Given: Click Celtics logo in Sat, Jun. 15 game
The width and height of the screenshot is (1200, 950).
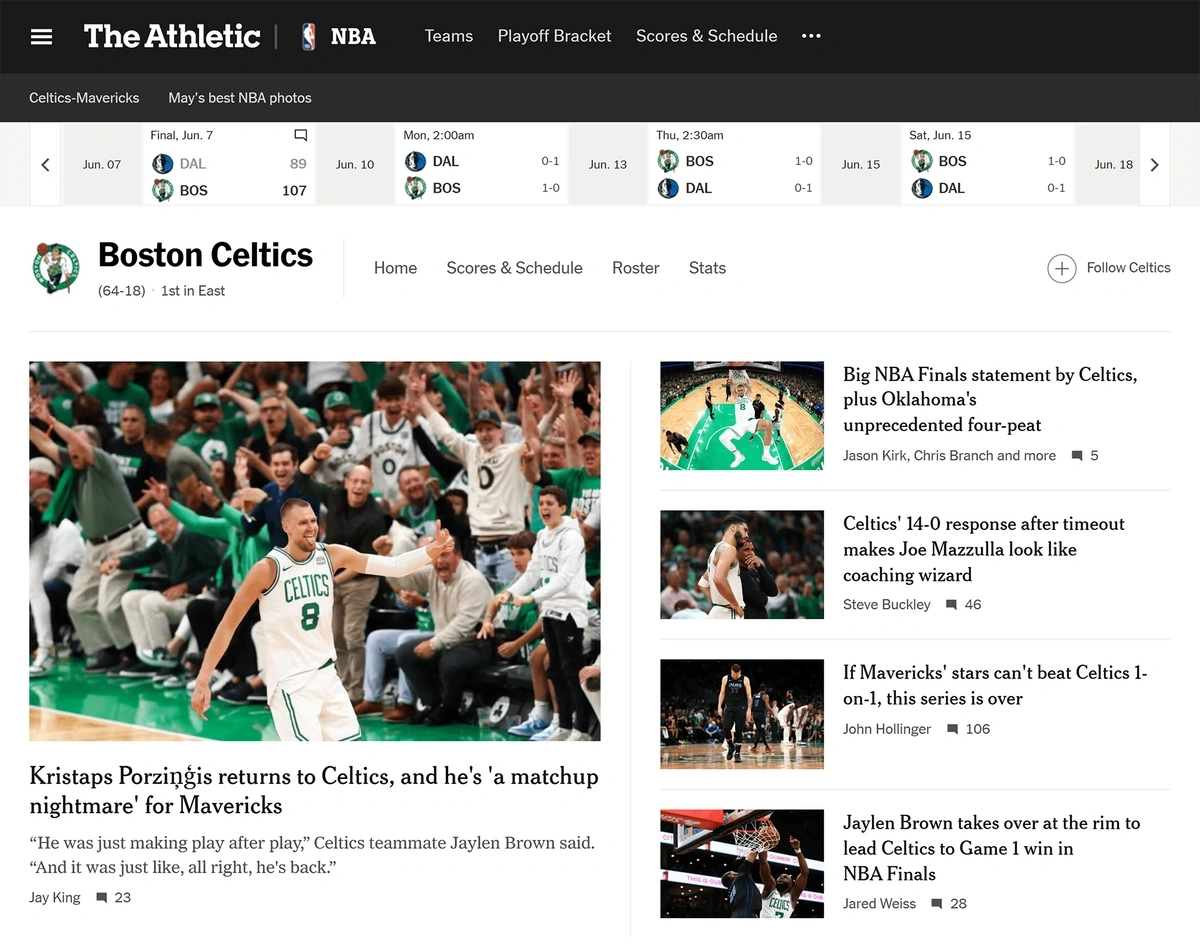Looking at the screenshot, I should tap(922, 161).
